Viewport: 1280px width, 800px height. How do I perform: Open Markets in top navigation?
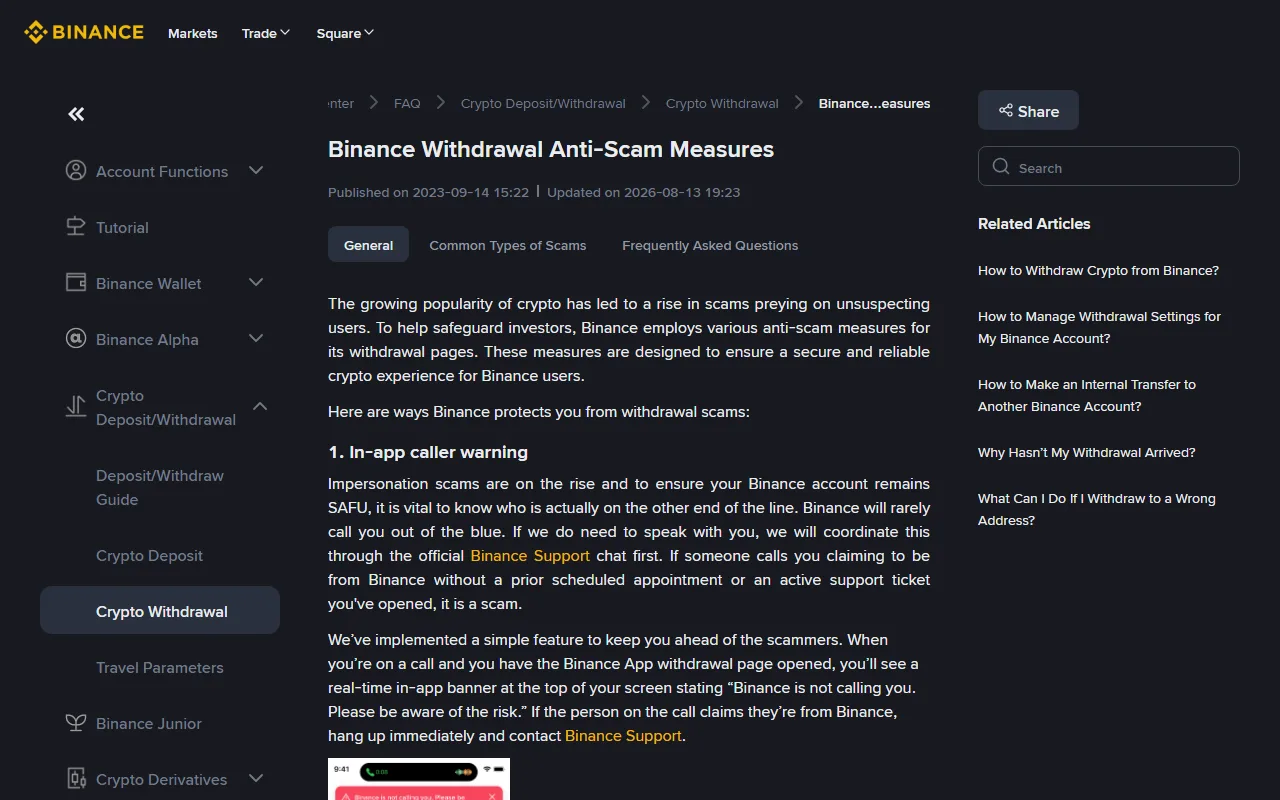[x=193, y=33]
